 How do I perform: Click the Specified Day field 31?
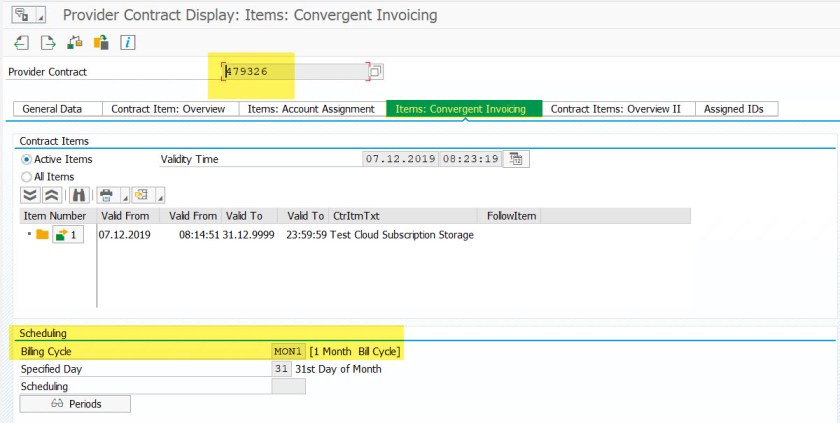(x=281, y=369)
